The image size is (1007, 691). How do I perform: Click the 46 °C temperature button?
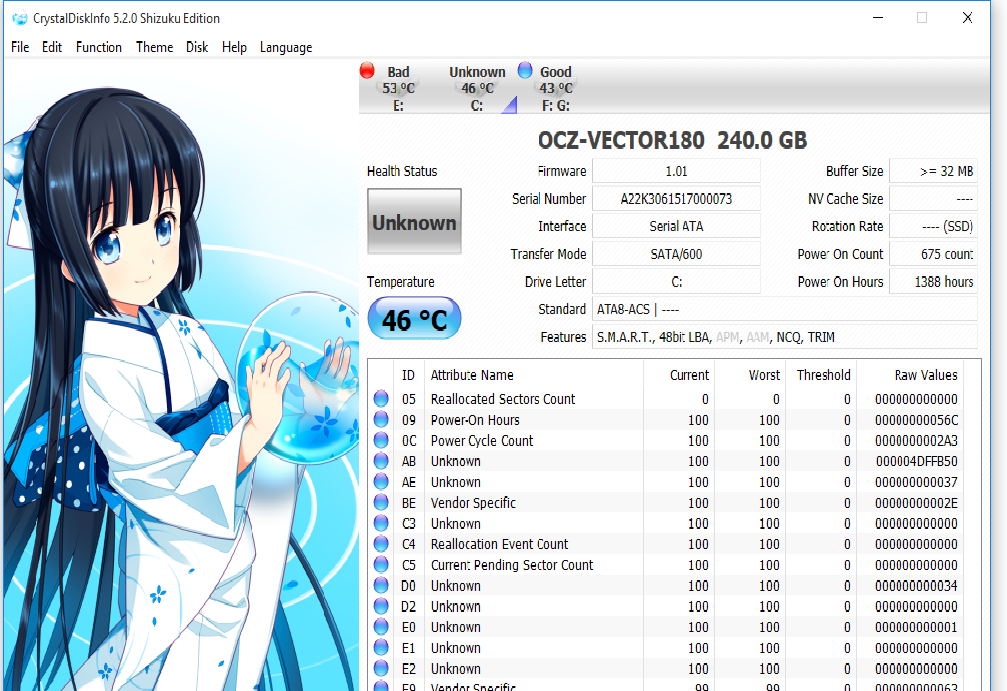click(414, 319)
